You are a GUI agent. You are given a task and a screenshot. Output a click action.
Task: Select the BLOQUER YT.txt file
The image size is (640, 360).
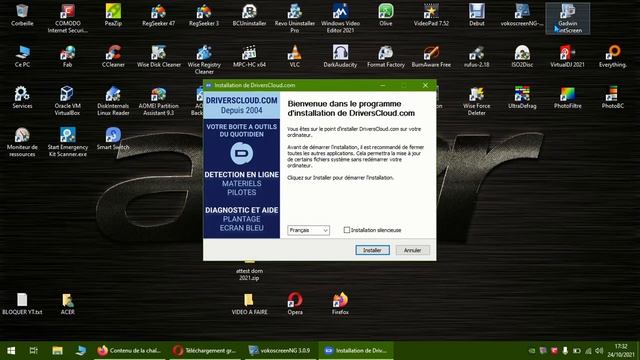22,304
